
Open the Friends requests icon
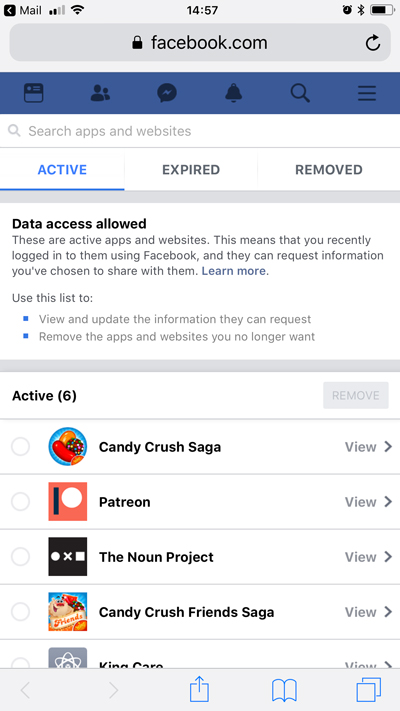click(100, 93)
